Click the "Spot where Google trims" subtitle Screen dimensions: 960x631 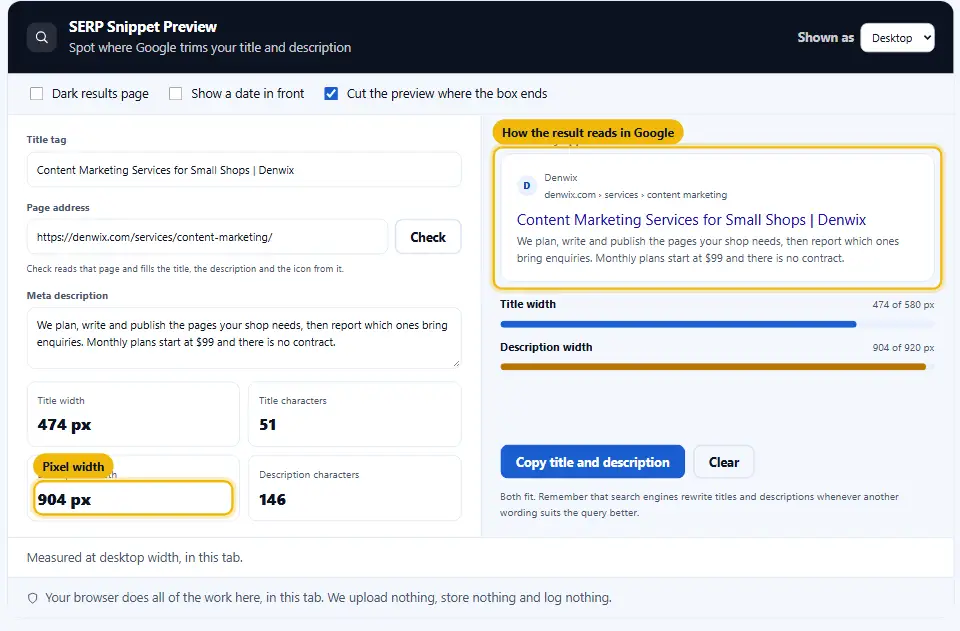coord(210,48)
